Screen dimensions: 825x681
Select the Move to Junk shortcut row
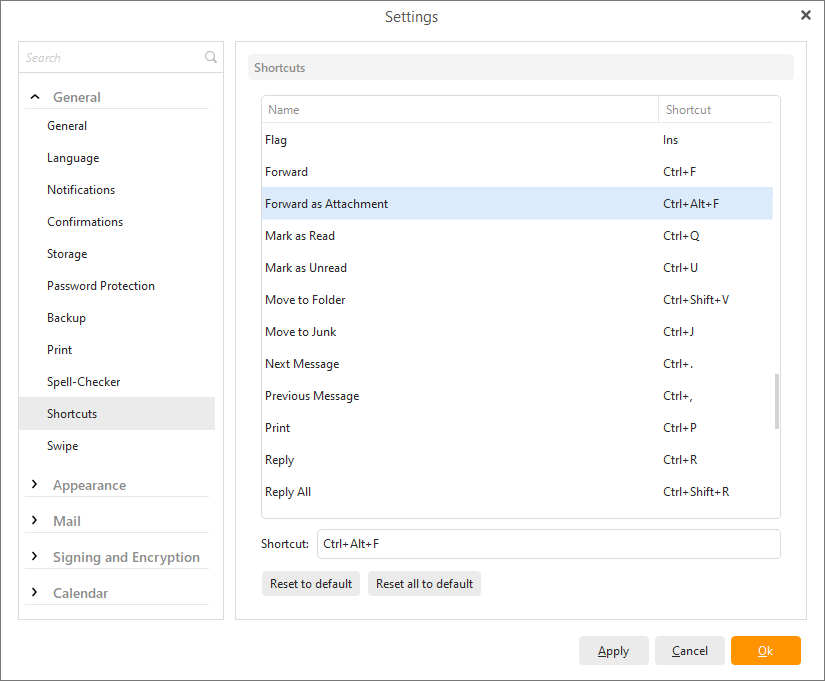(x=400, y=331)
